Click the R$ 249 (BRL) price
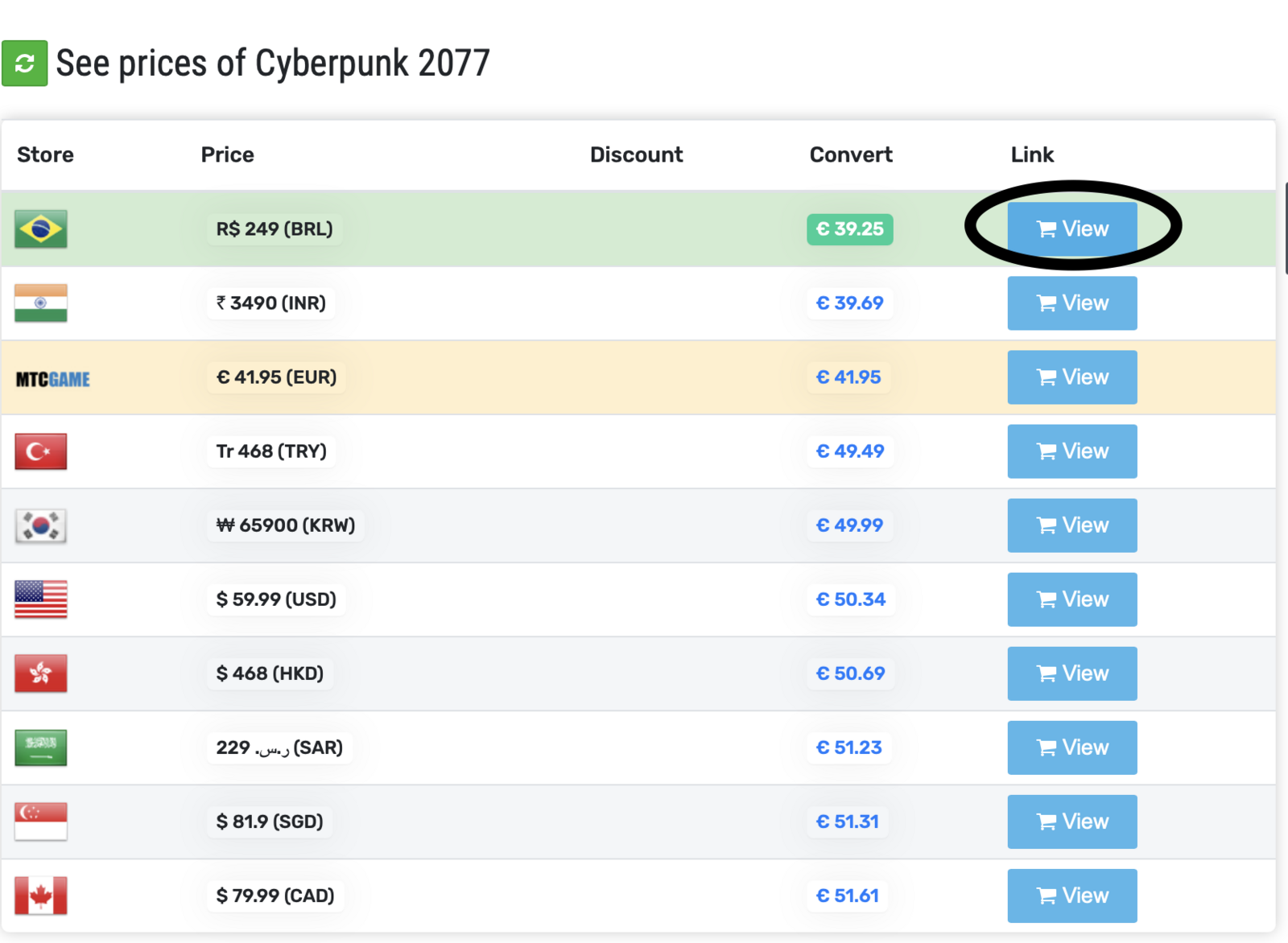 click(x=275, y=229)
